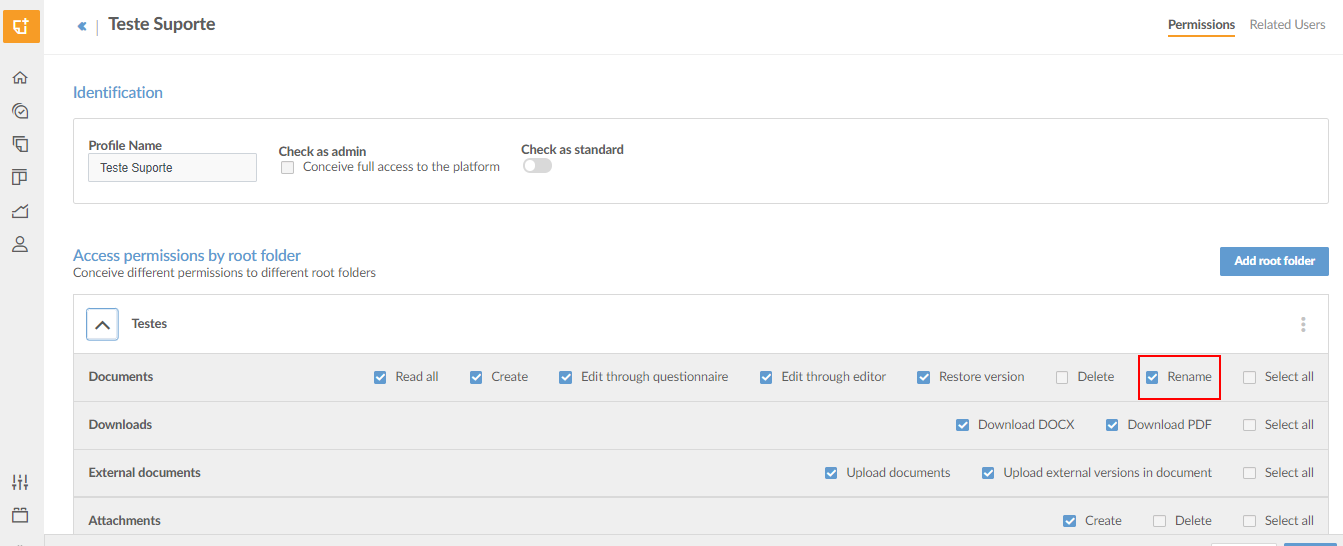The height and width of the screenshot is (546, 1343).
Task: Go back using the double chevron icon
Action: tap(82, 26)
